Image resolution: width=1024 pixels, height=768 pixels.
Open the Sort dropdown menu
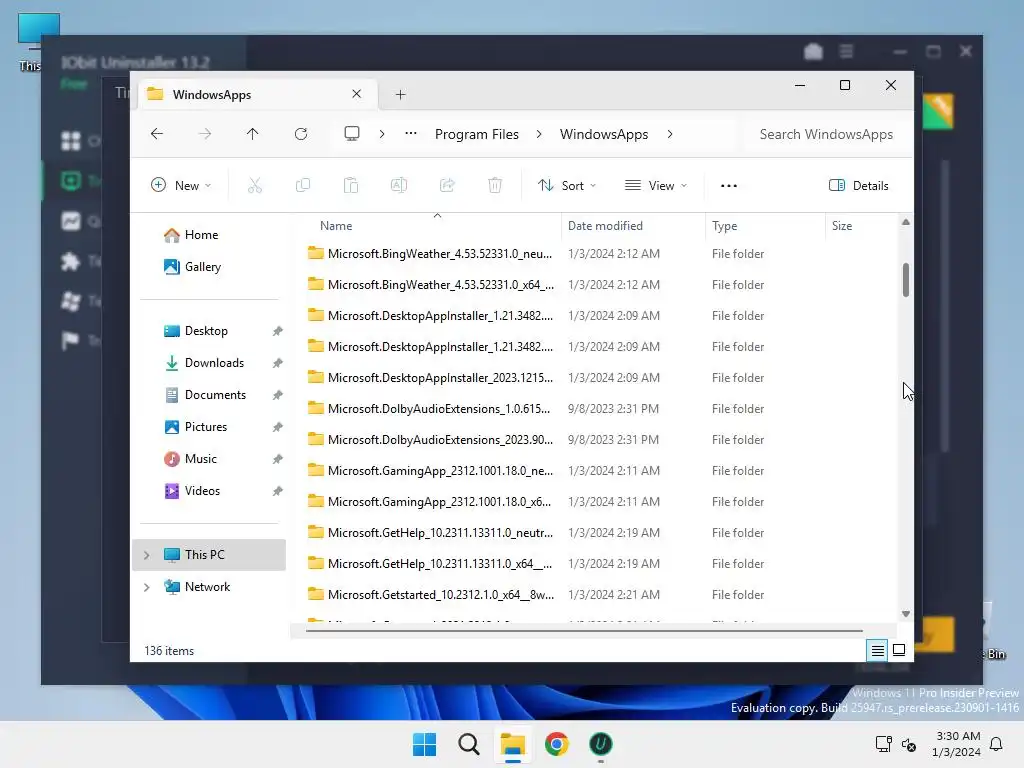point(567,185)
